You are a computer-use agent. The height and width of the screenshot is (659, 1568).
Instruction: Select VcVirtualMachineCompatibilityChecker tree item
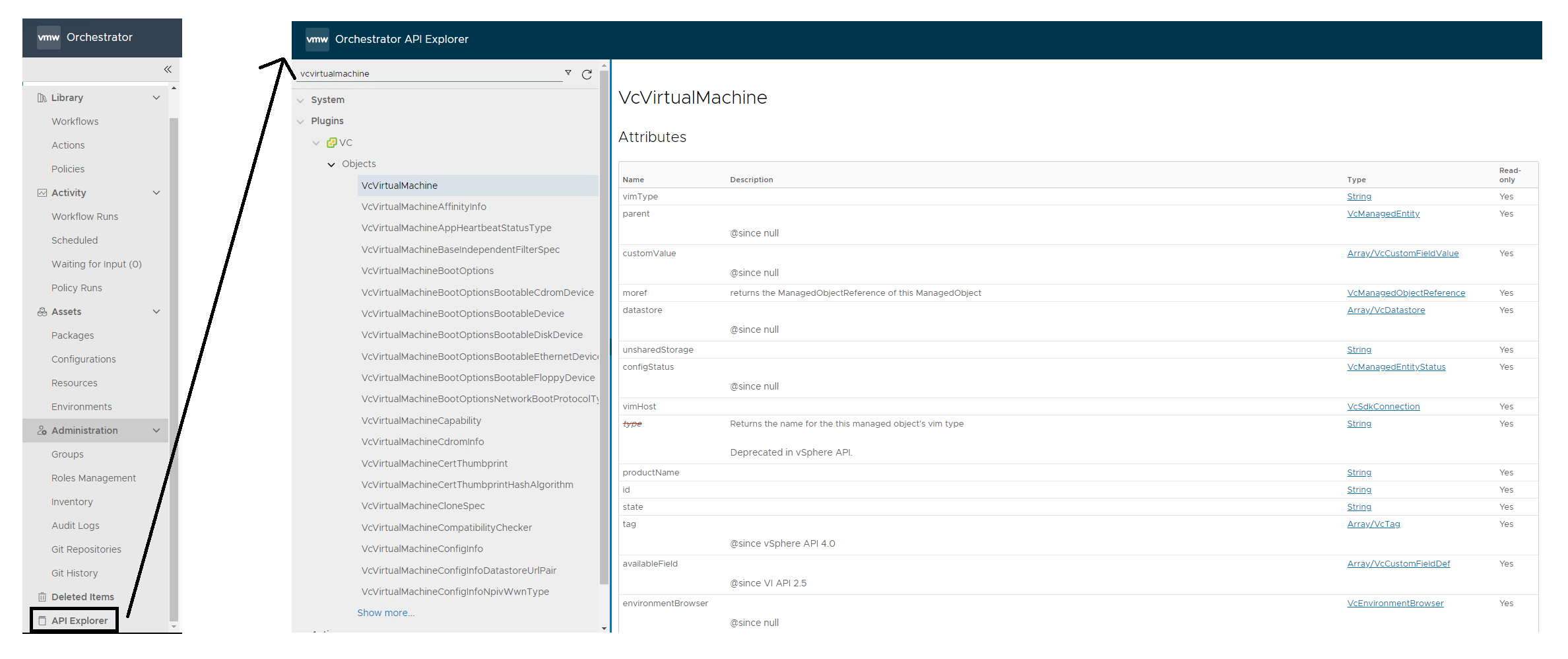(x=446, y=528)
